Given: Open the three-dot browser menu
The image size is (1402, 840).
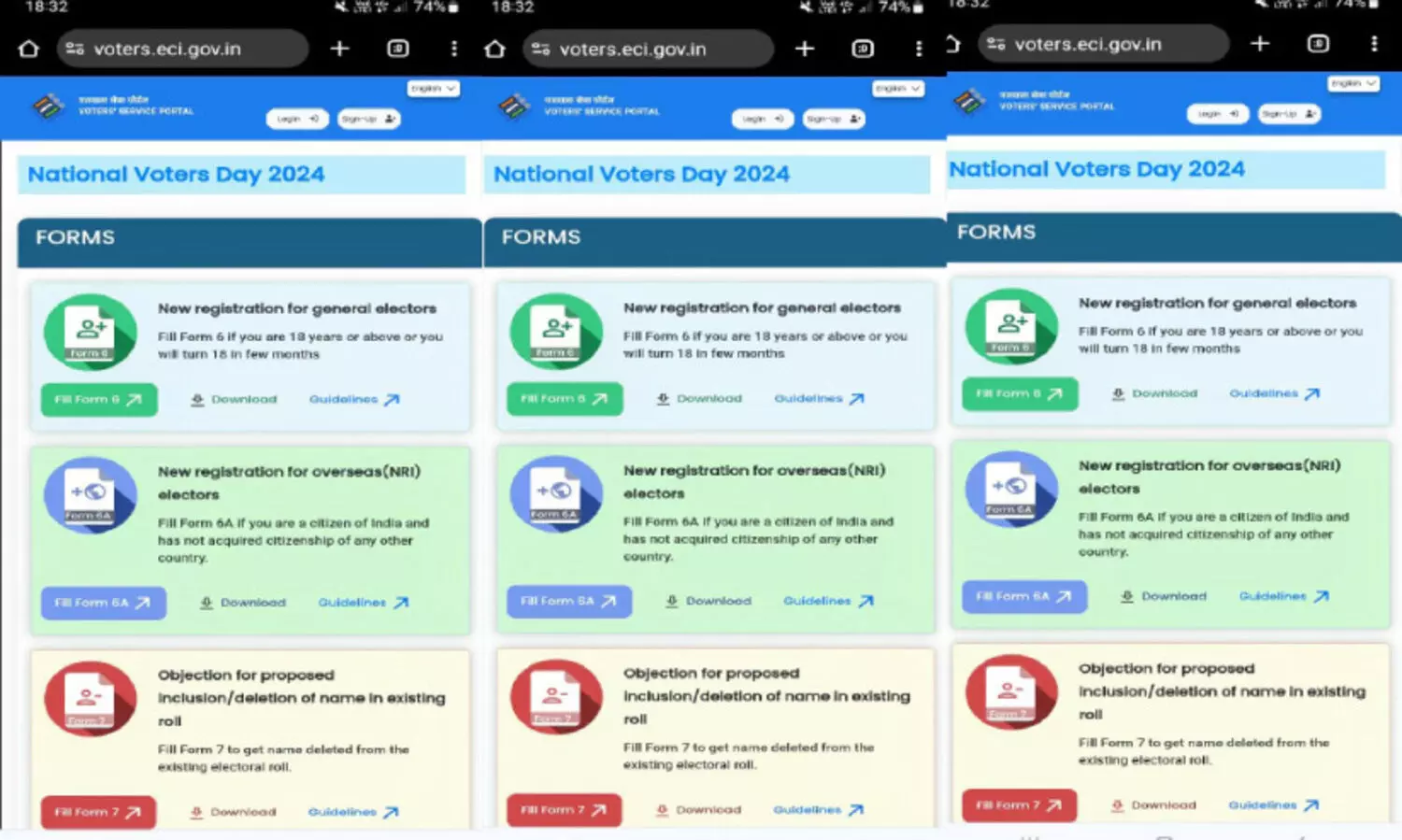Looking at the screenshot, I should (453, 48).
